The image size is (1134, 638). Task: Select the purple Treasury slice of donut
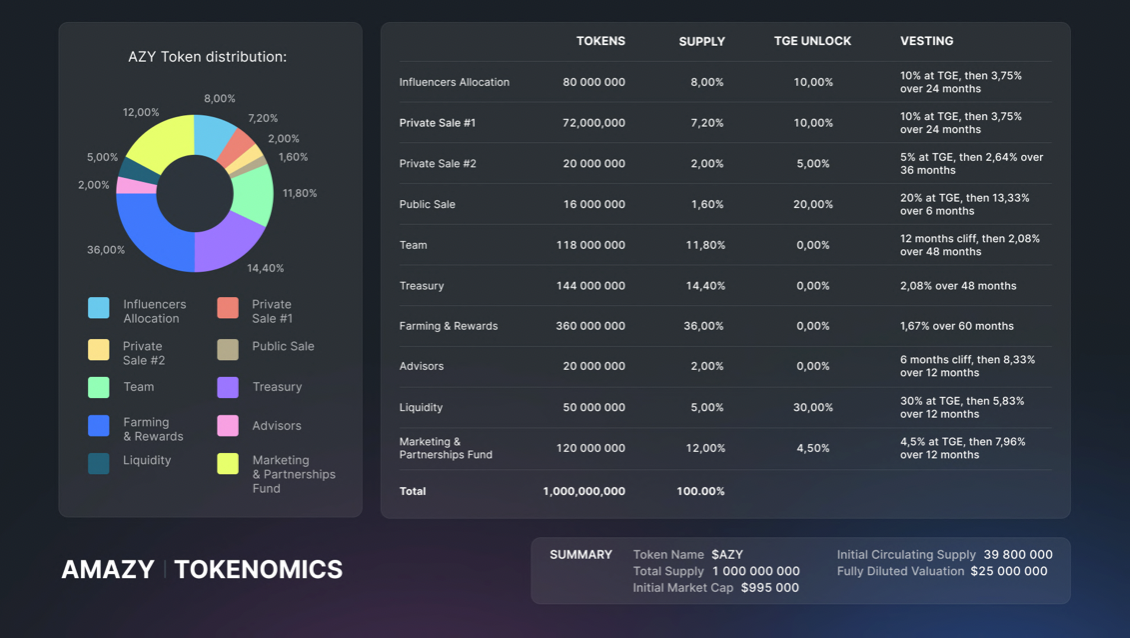point(226,244)
